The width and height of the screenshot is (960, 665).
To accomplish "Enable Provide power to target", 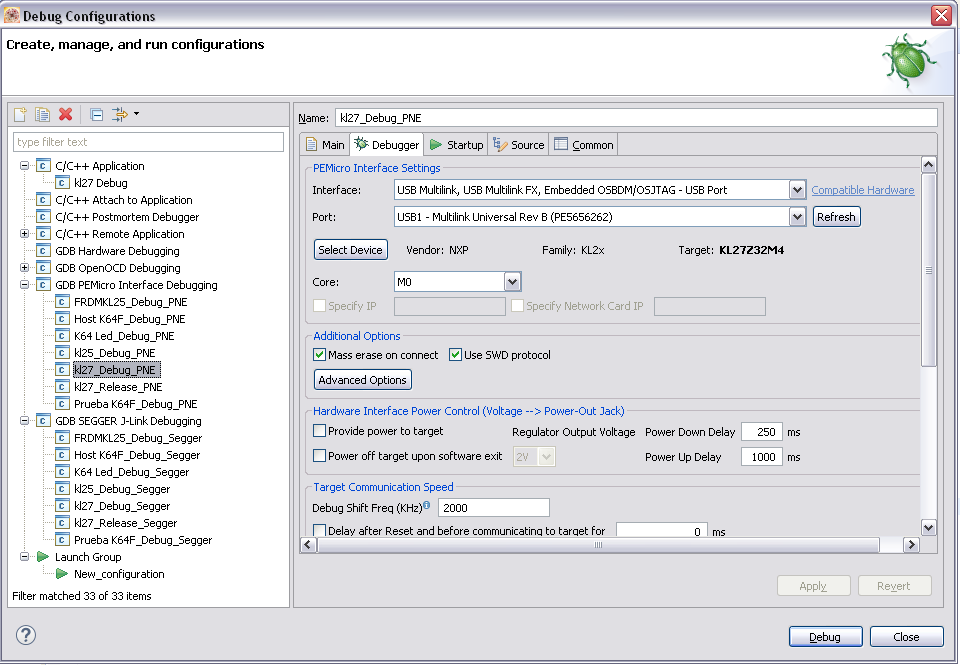I will click(x=320, y=431).
